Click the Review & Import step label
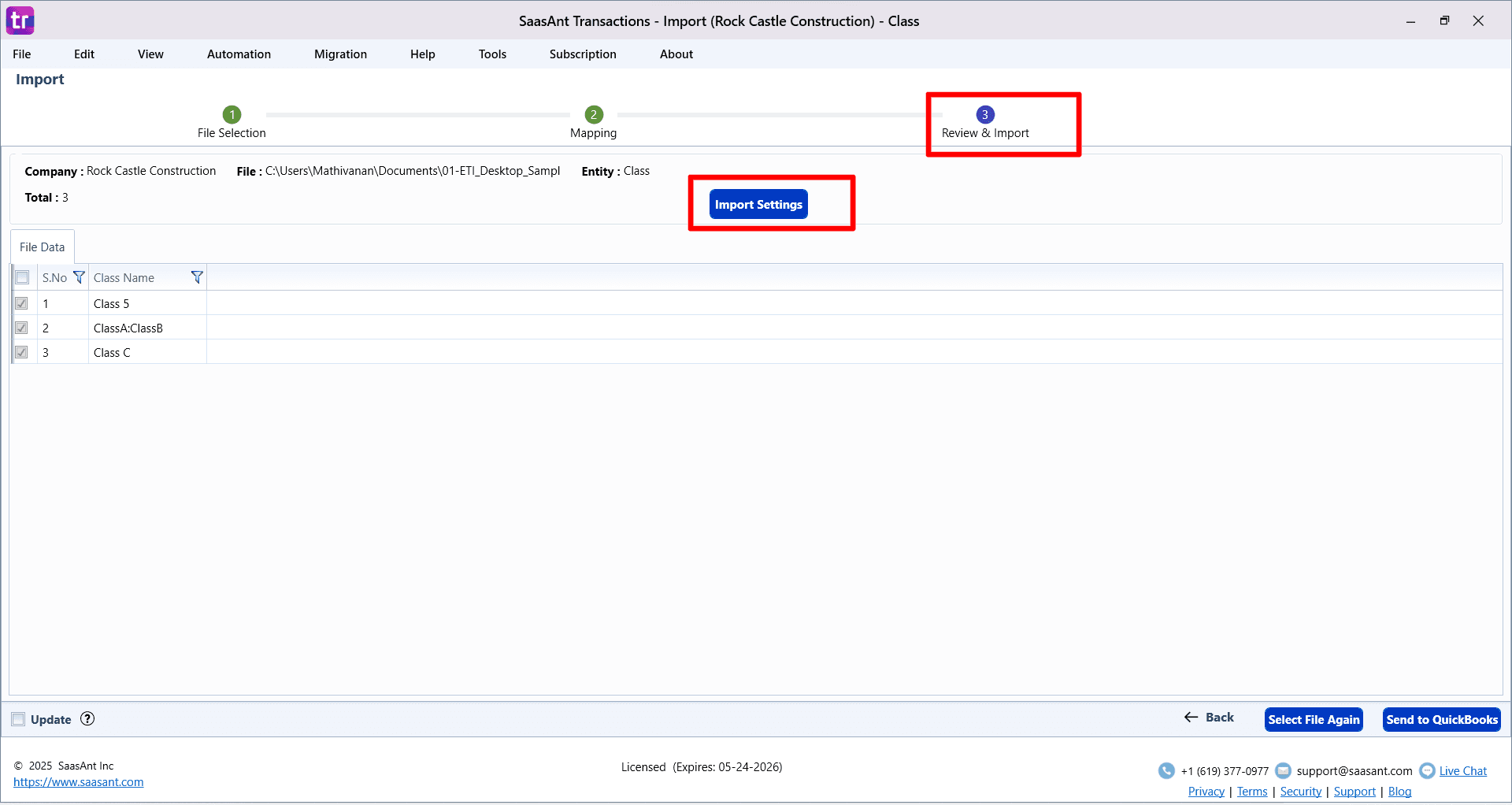Viewport: 1512px width, 805px height. tap(985, 133)
